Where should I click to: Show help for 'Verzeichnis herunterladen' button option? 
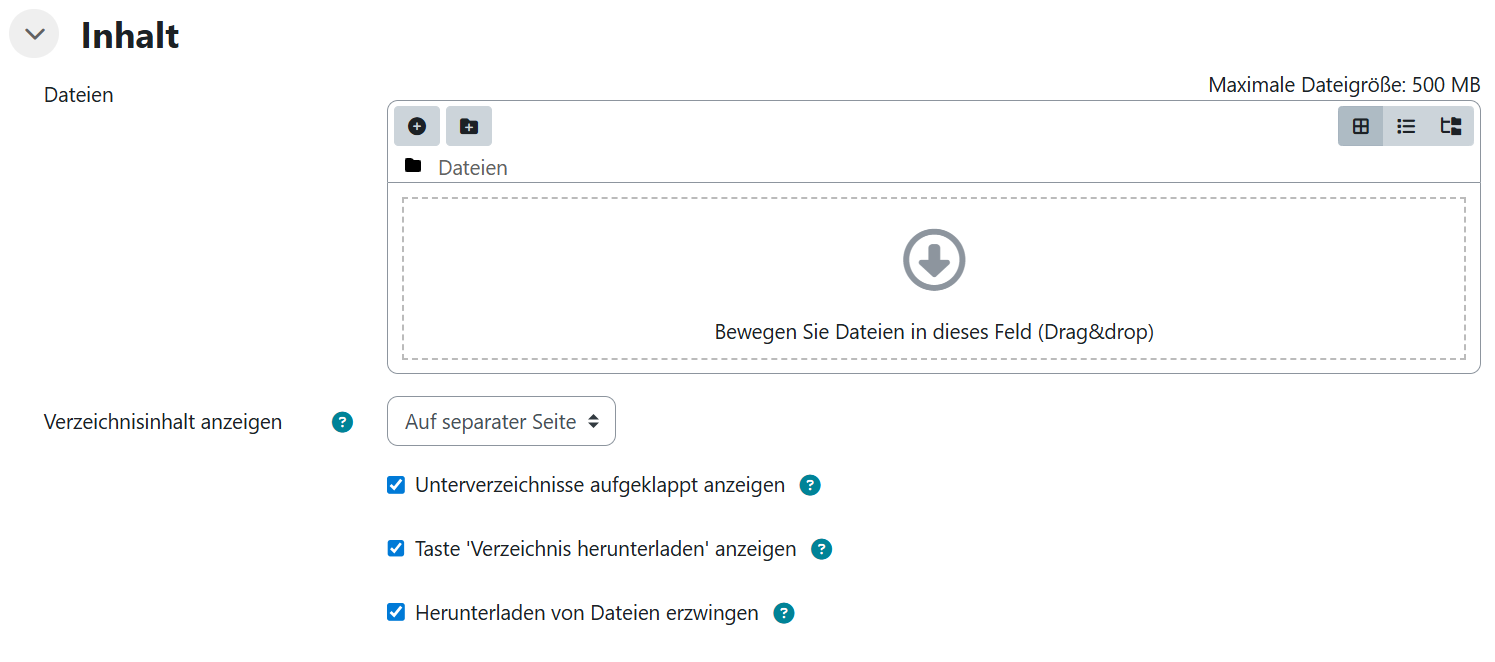(821, 549)
